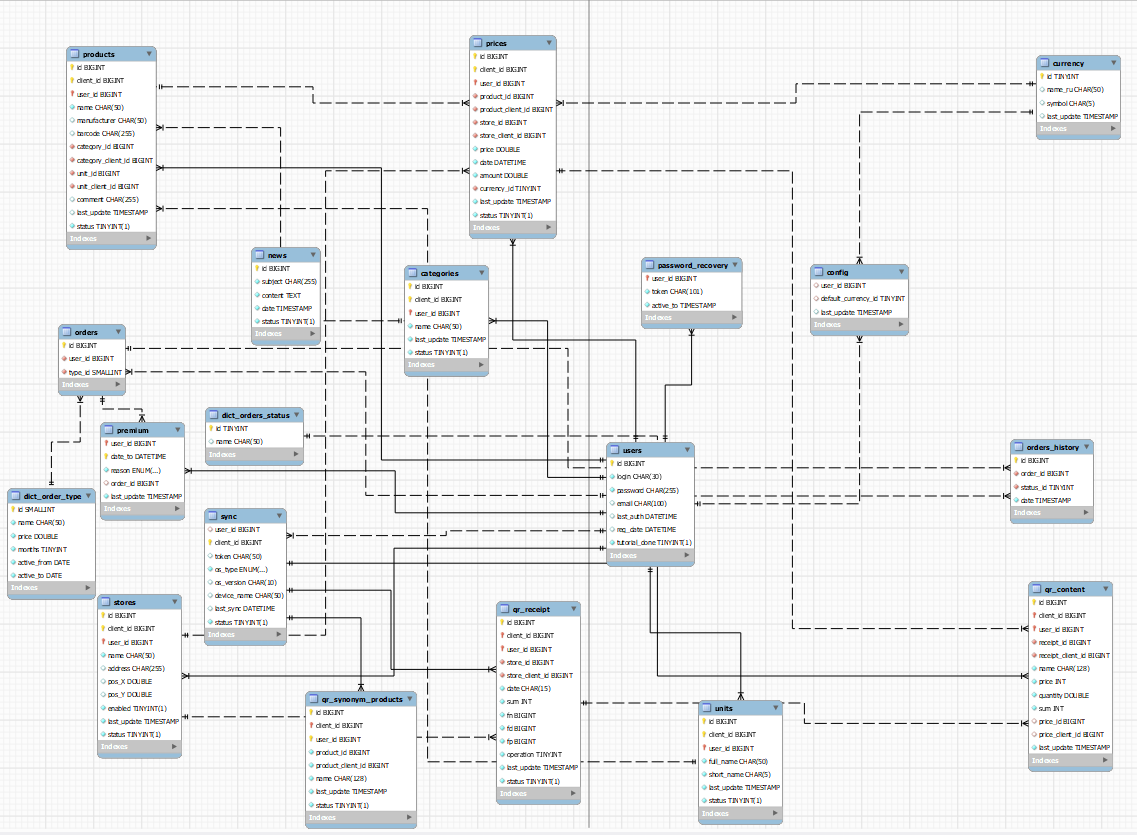This screenshot has width=1137, height=835.
Task: Collapse the units table with header arrow
Action: point(776,707)
